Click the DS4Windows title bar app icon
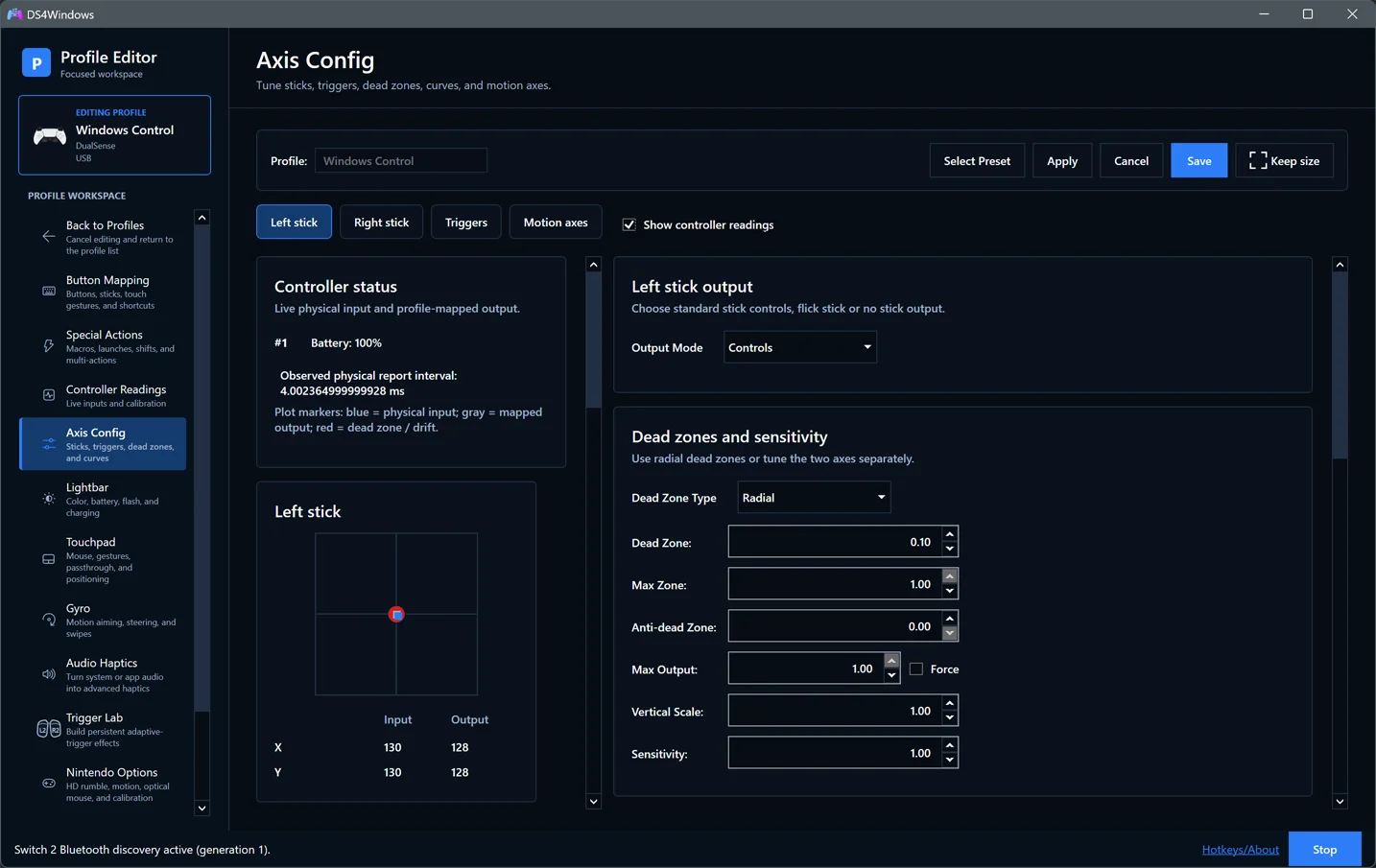Image resolution: width=1376 pixels, height=868 pixels. 14,14
